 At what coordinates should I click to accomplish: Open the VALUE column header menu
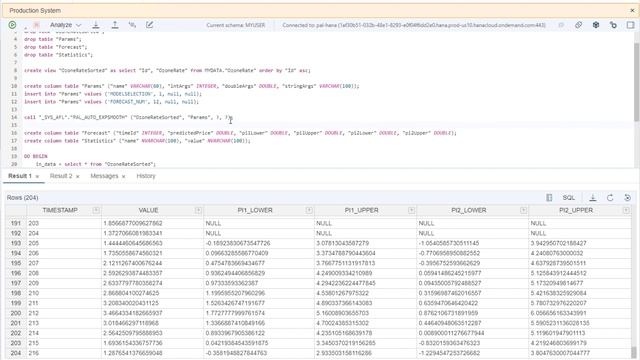click(198, 210)
